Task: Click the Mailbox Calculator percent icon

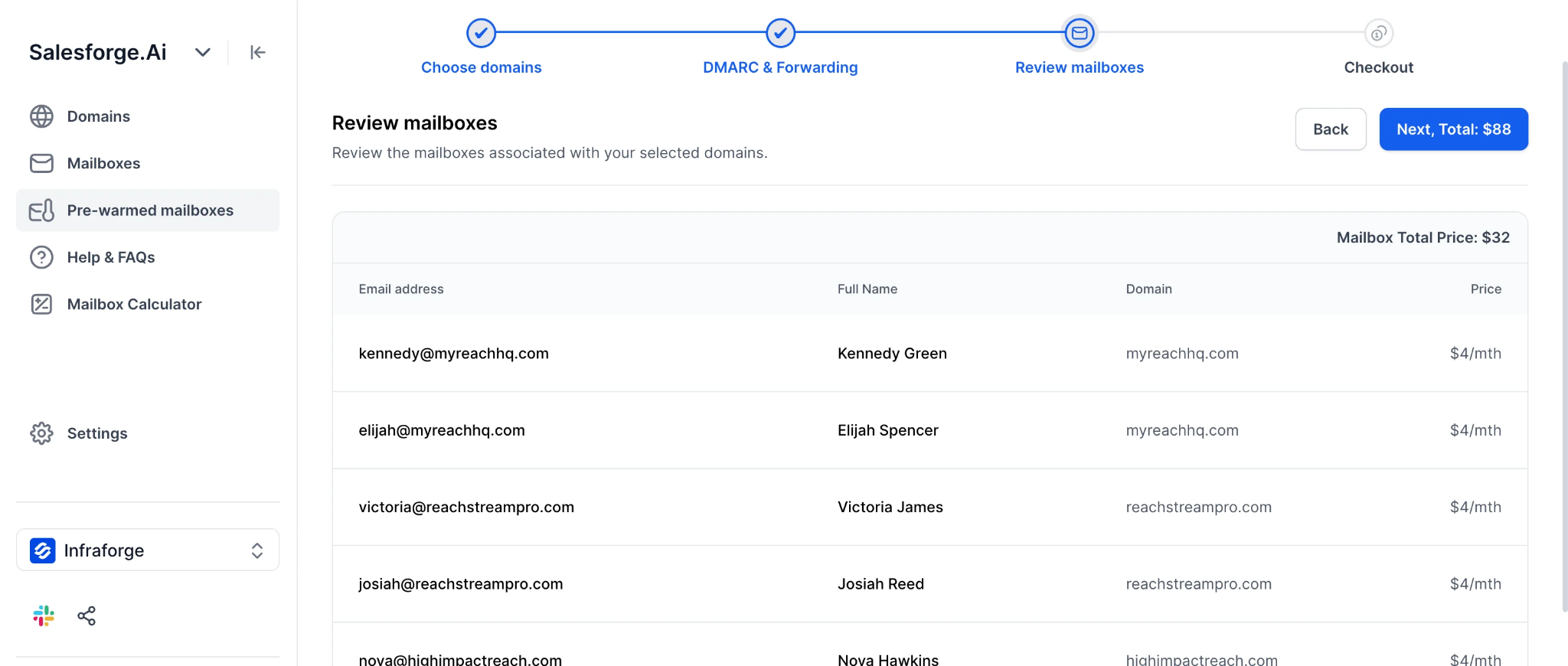Action: [41, 304]
